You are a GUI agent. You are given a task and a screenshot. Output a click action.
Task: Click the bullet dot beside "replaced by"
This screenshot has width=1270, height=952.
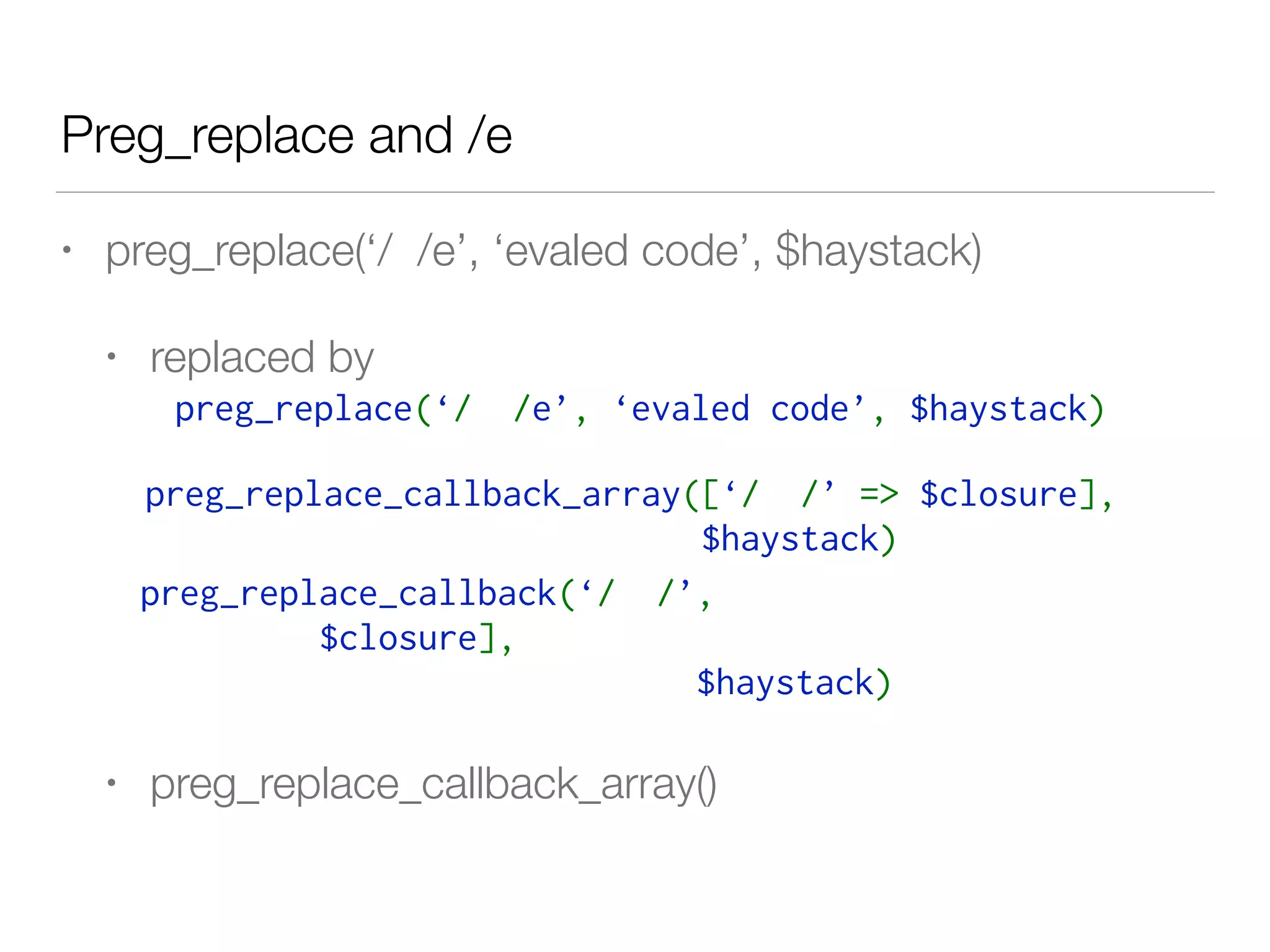coord(112,356)
